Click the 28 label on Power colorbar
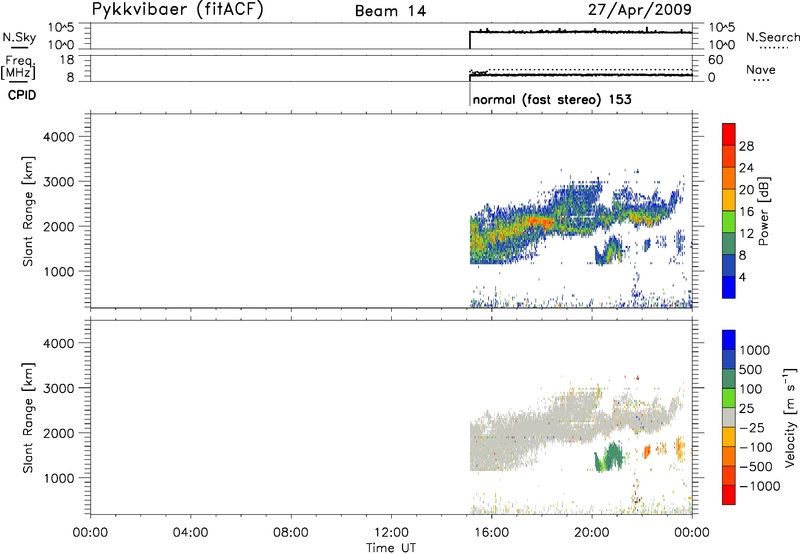The height and width of the screenshot is (554, 800). click(x=746, y=146)
